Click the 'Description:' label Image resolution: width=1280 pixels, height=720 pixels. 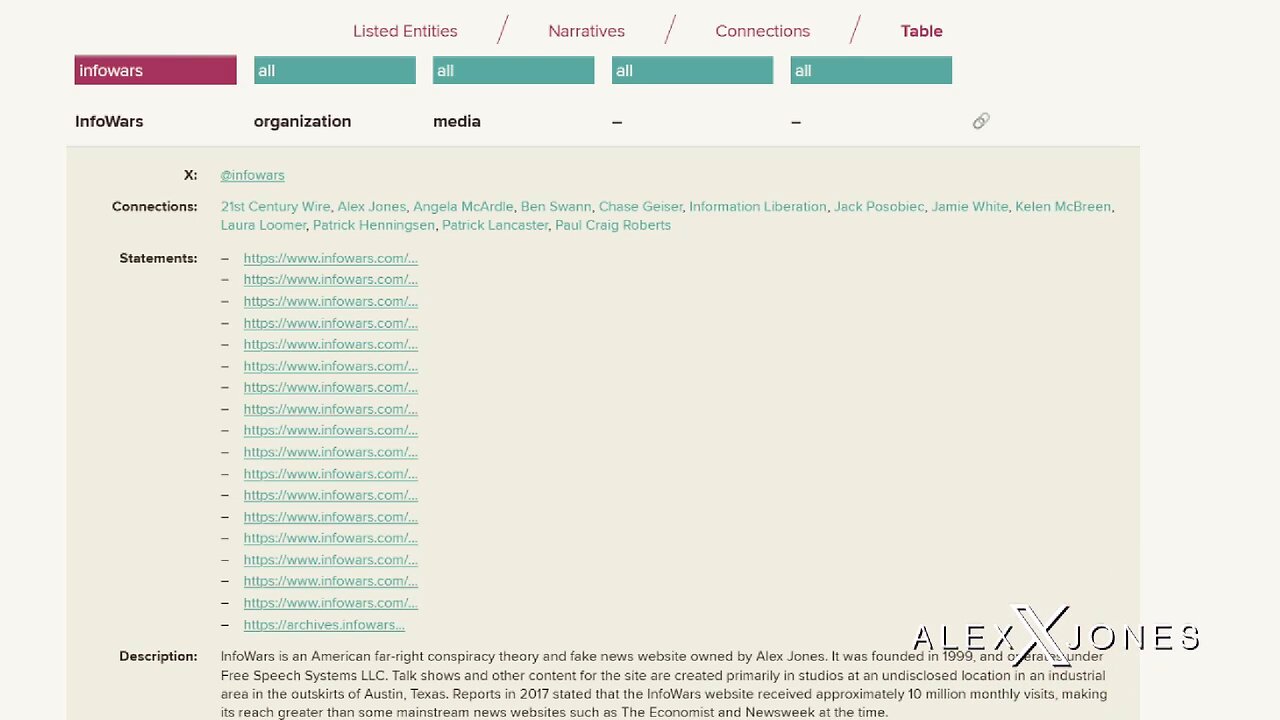click(x=158, y=656)
